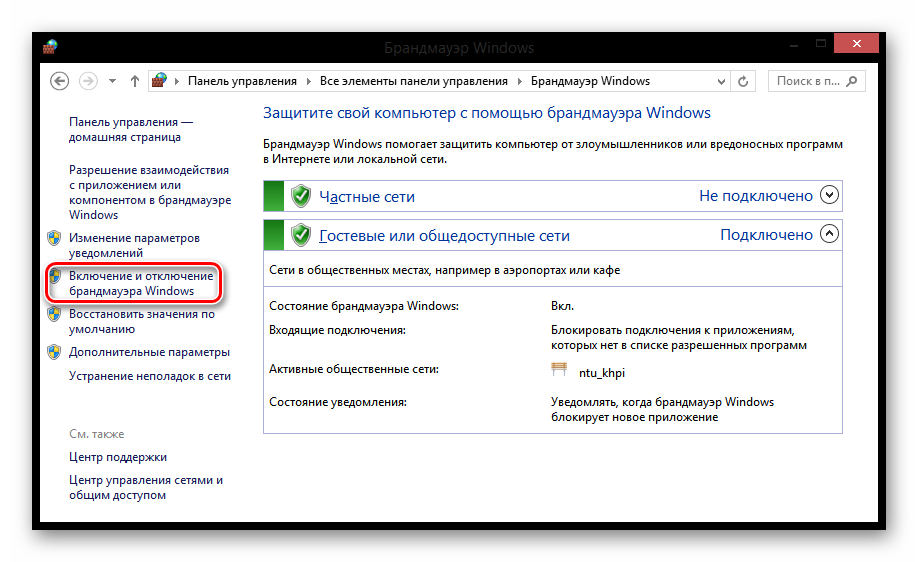The height and width of the screenshot is (562, 918).
Task: Click the Активные общественные сети label
Action: point(354,369)
